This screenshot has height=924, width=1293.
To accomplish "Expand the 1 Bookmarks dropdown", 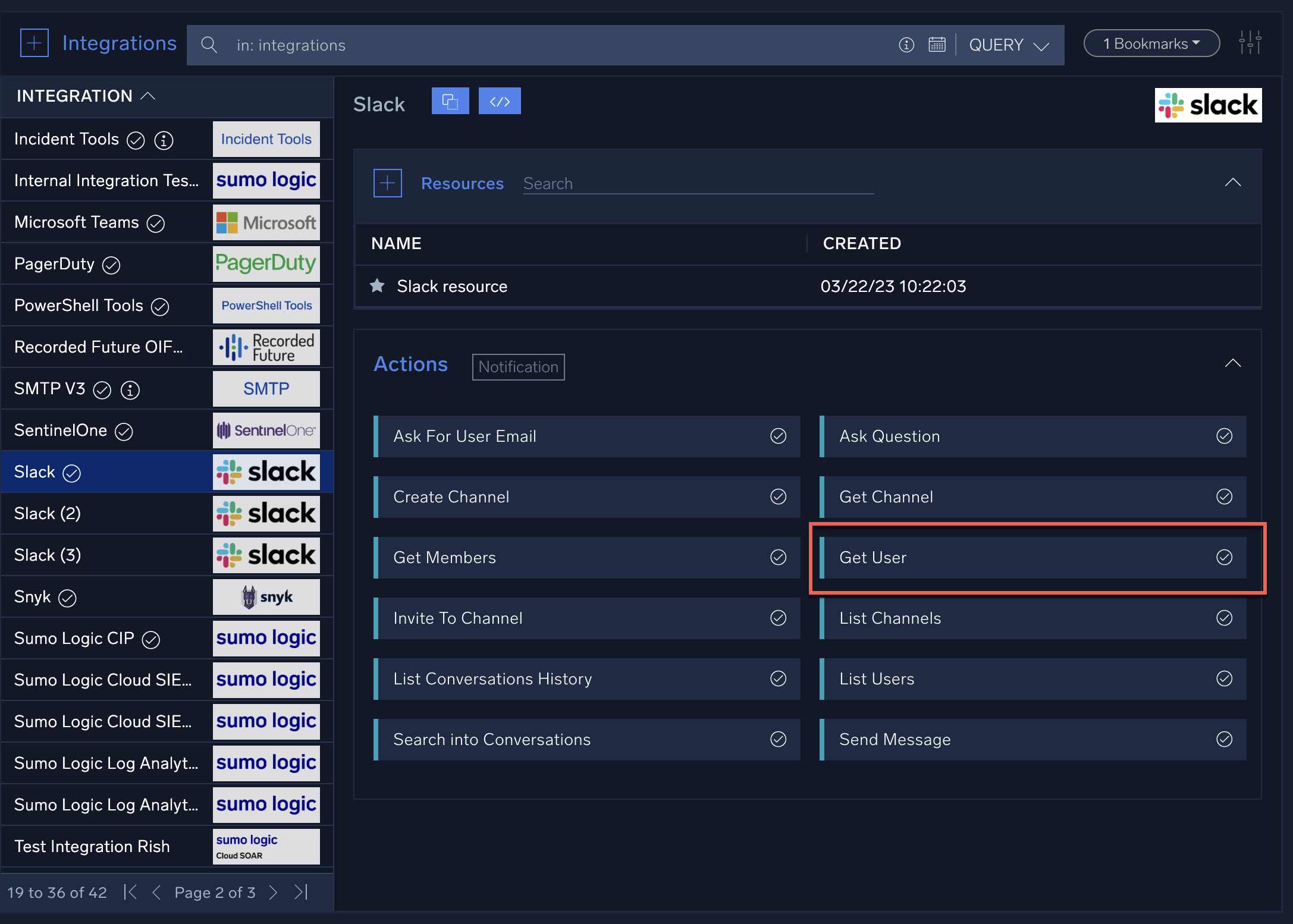I will point(1150,42).
